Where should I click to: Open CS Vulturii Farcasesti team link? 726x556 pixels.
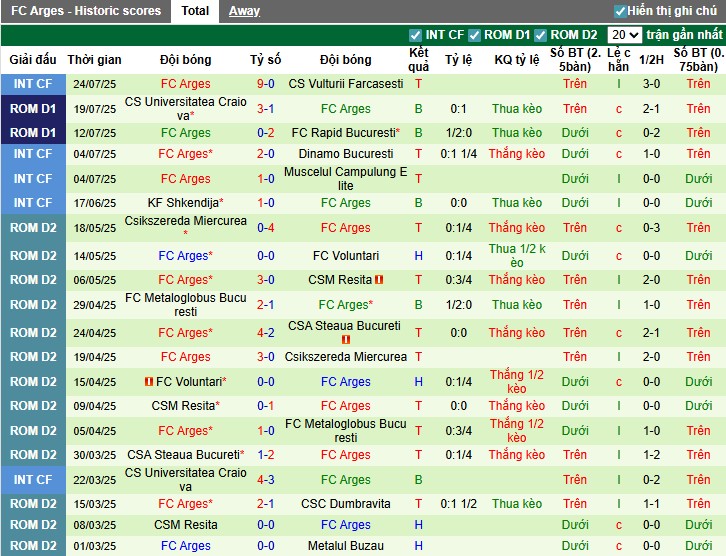pyautogui.click(x=345, y=84)
